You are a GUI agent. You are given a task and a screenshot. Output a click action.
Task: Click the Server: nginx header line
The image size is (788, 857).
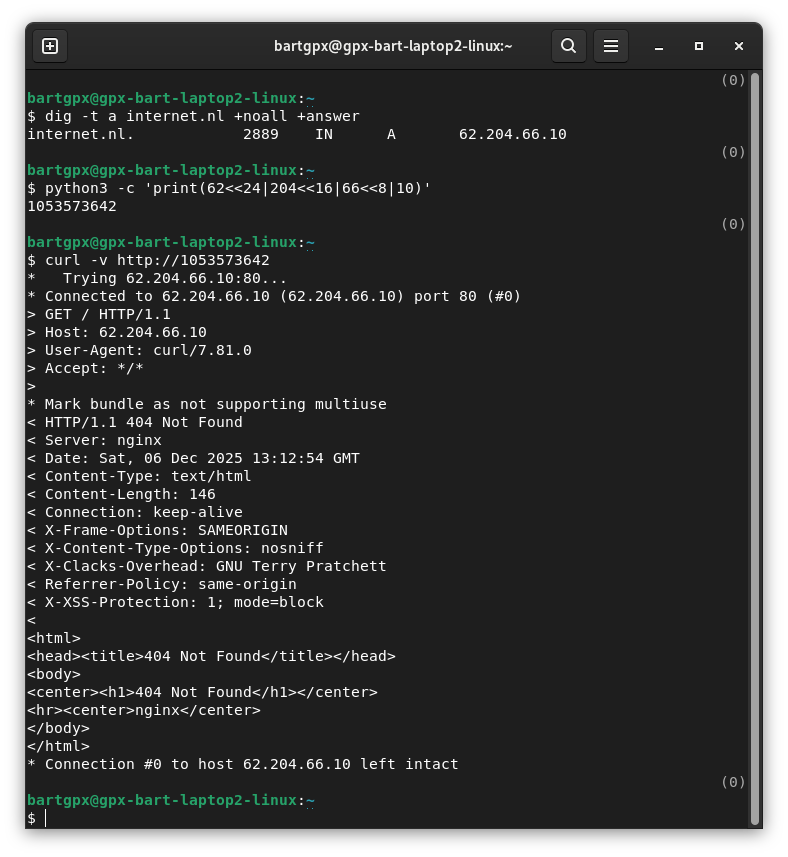tap(103, 440)
